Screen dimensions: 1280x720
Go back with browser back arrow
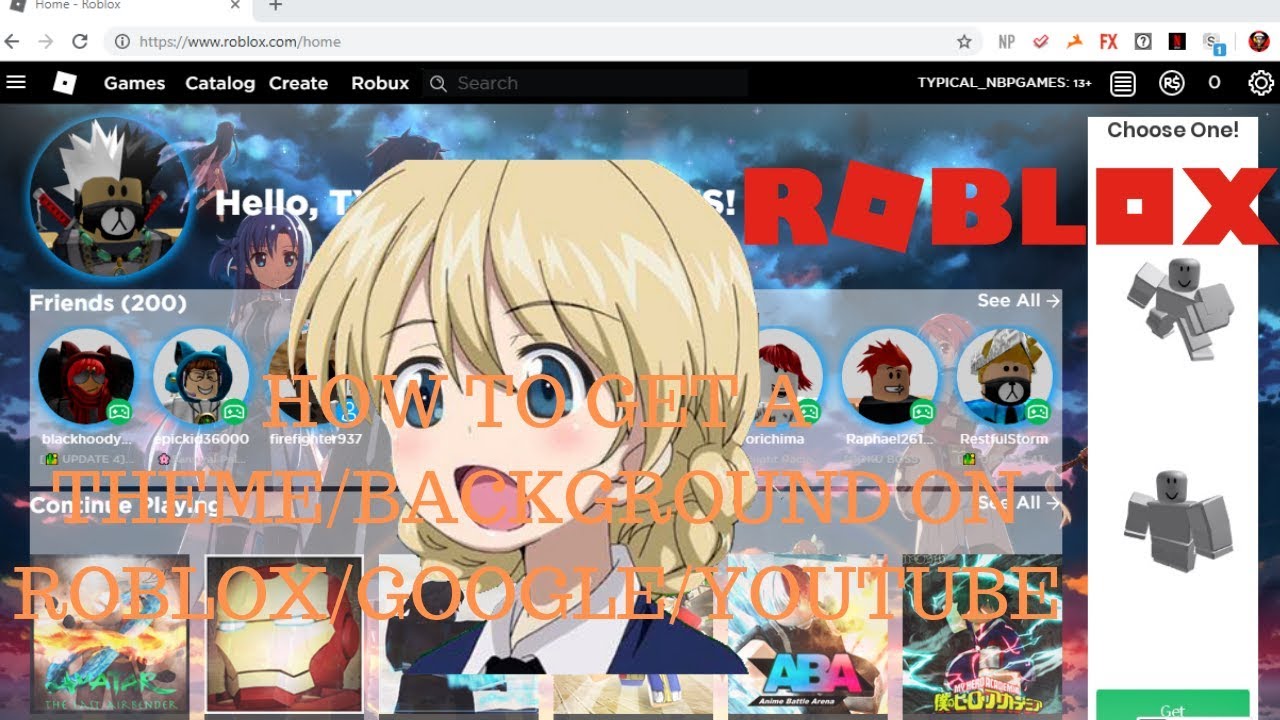pos(12,41)
